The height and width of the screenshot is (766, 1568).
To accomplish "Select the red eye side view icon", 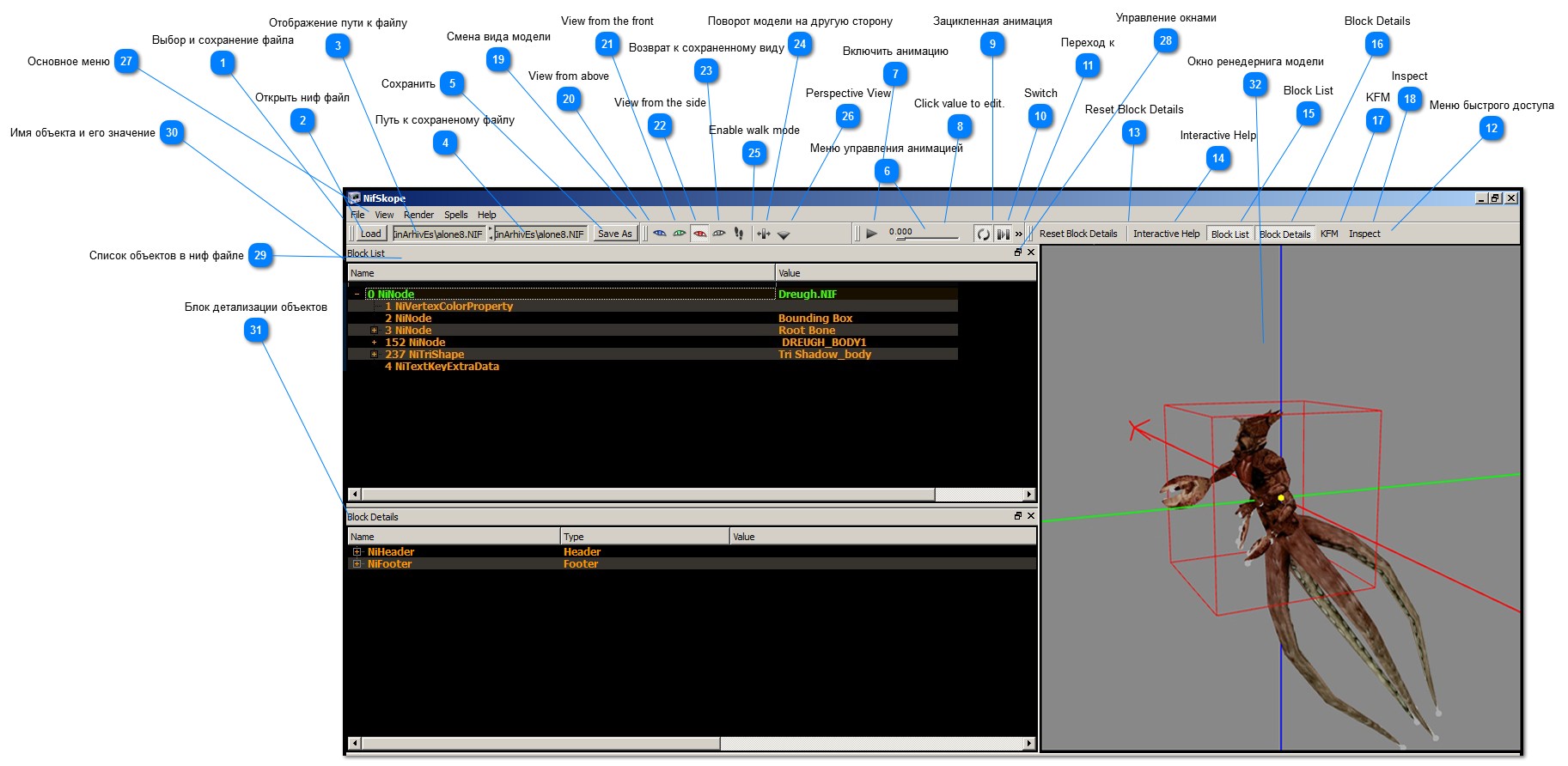I will pyautogui.click(x=699, y=234).
